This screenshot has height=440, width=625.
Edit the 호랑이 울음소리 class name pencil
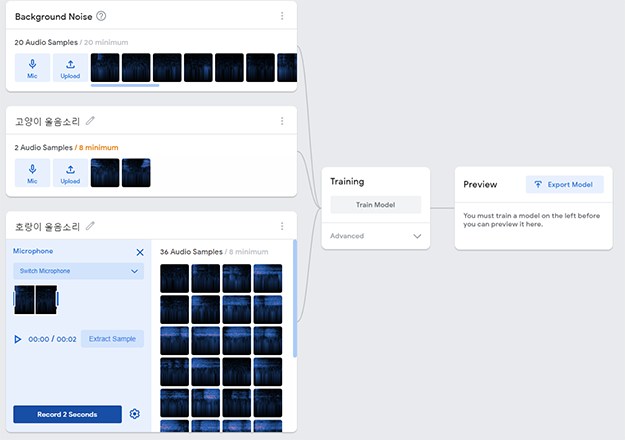tap(90, 226)
